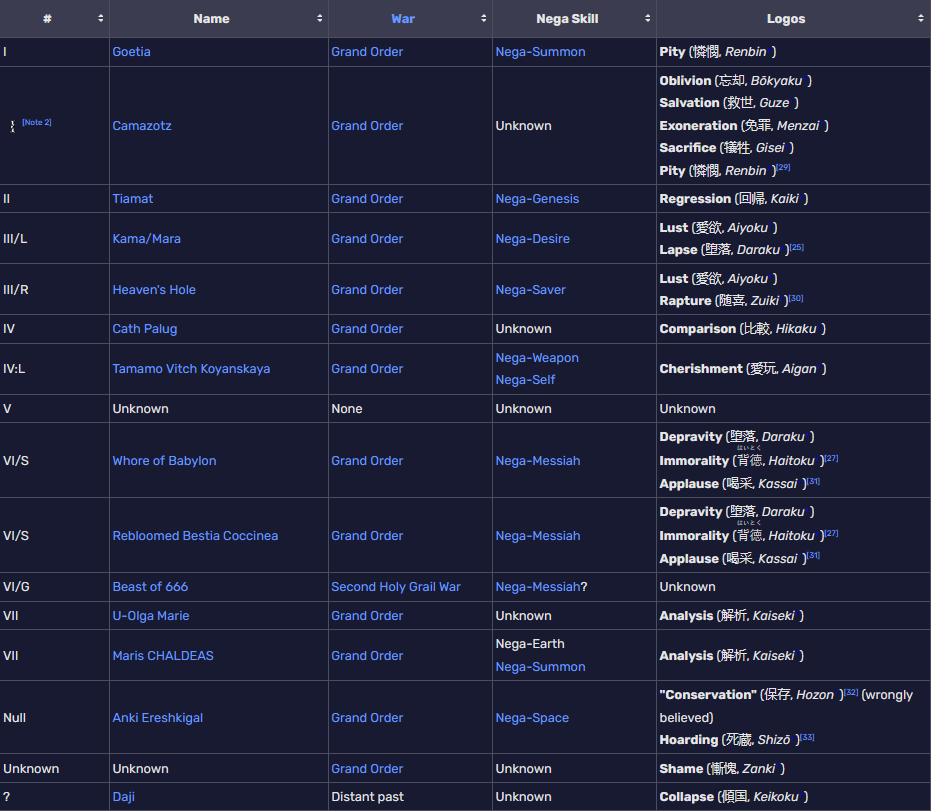Click citation 27 in Whore of Babylon row

click(831, 458)
